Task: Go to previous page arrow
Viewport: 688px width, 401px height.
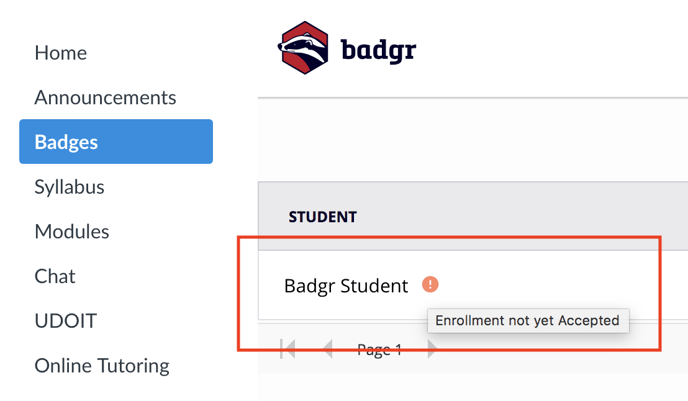Action: (328, 349)
